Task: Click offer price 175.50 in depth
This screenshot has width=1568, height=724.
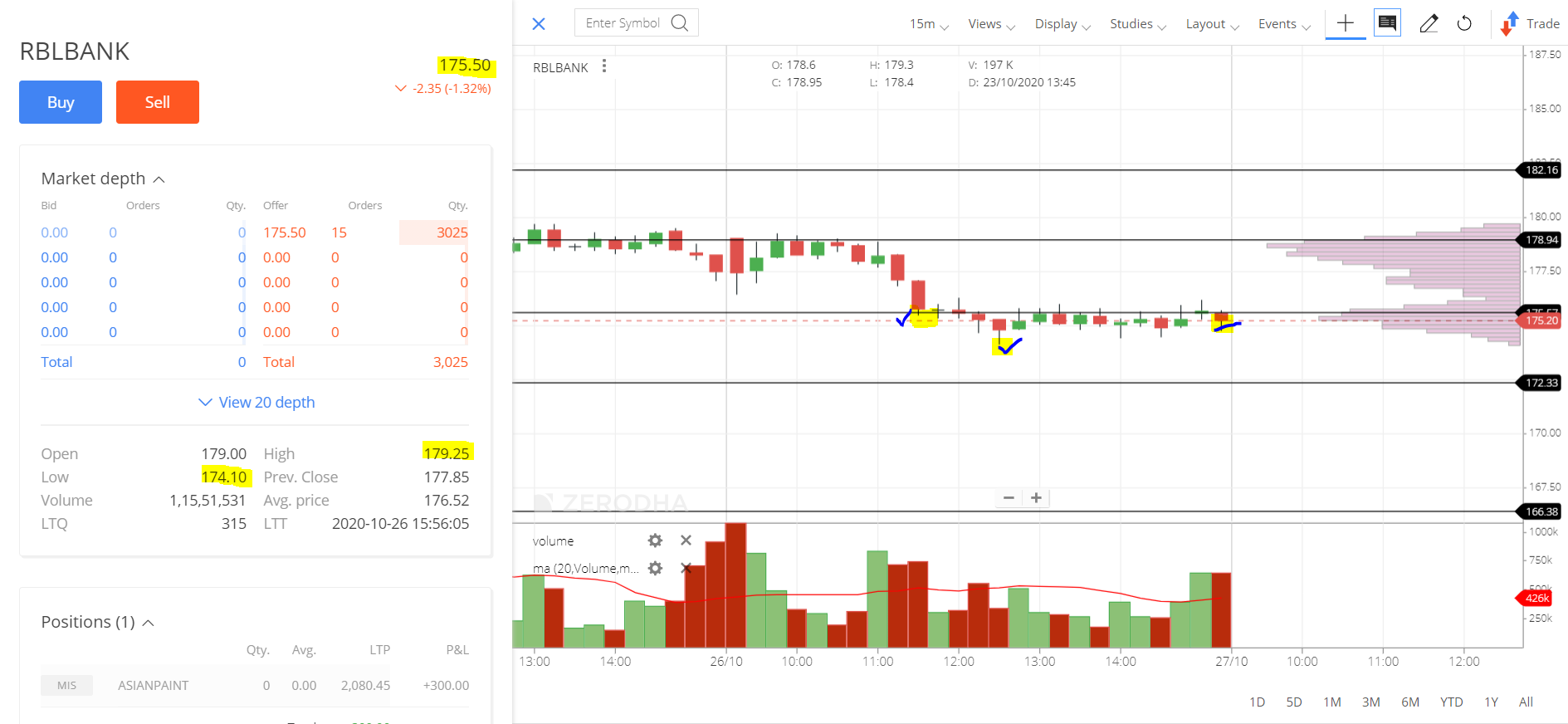Action: click(x=285, y=232)
